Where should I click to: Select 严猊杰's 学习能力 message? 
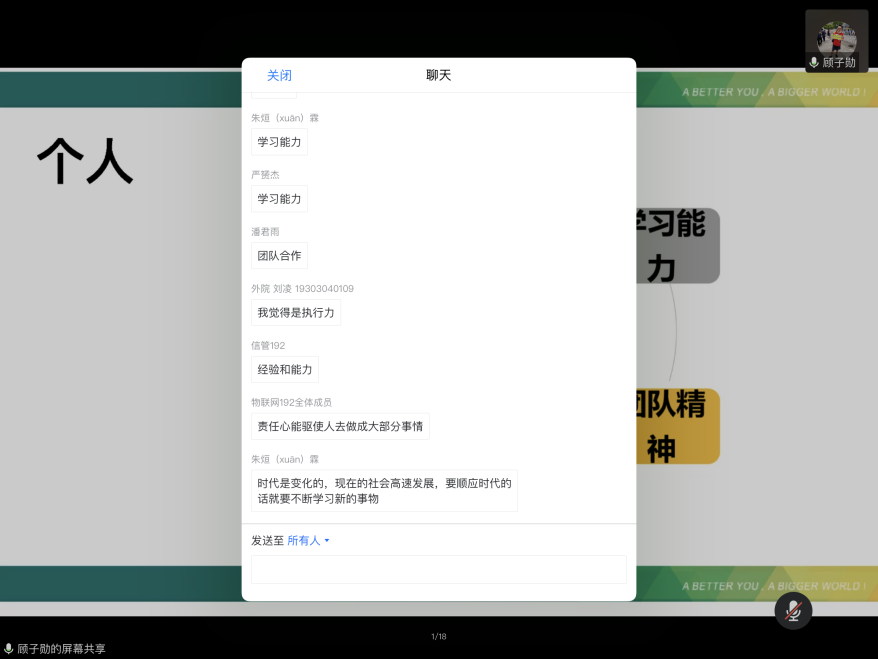pos(278,198)
